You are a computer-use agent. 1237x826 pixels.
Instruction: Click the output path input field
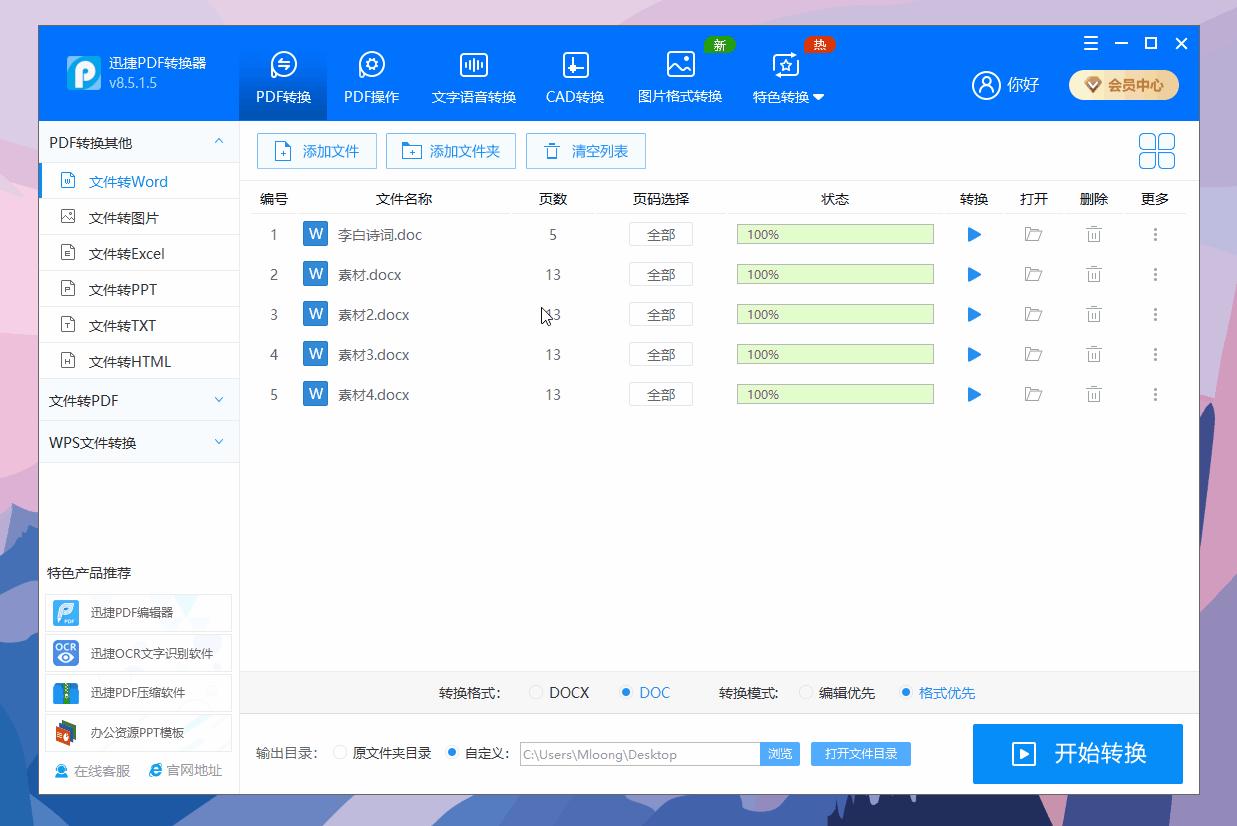(x=640, y=754)
